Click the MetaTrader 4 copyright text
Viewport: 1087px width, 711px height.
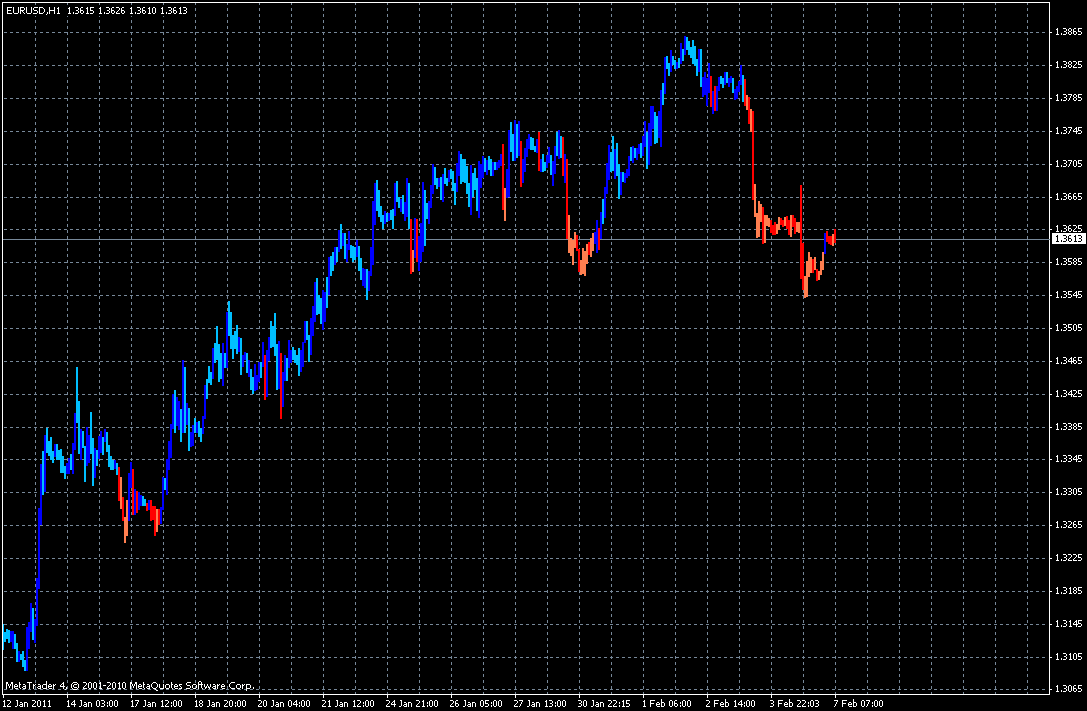coord(129,686)
